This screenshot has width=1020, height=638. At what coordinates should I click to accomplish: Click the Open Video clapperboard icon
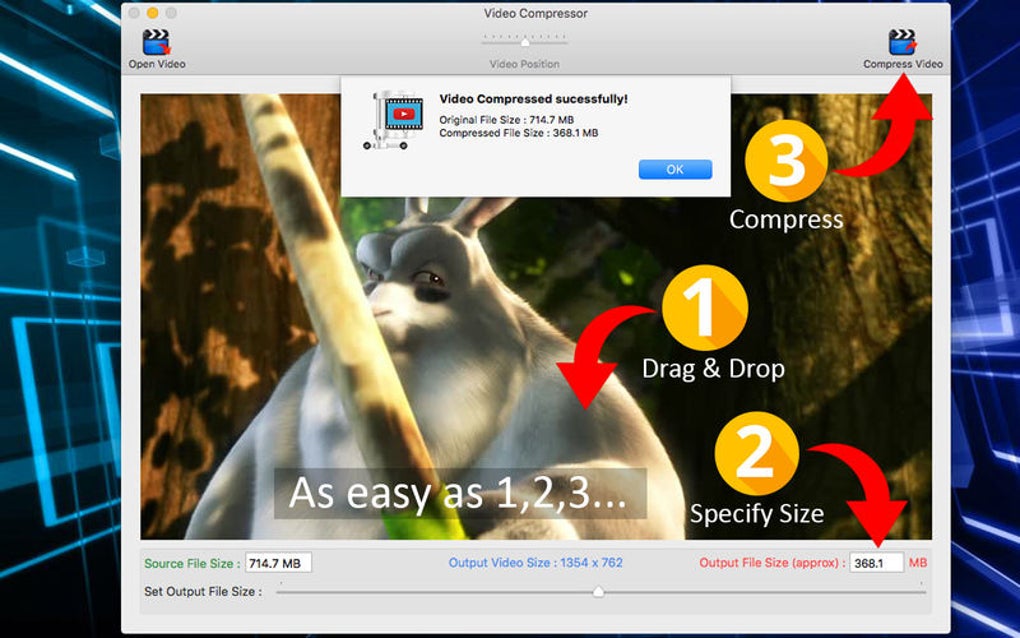click(156, 42)
